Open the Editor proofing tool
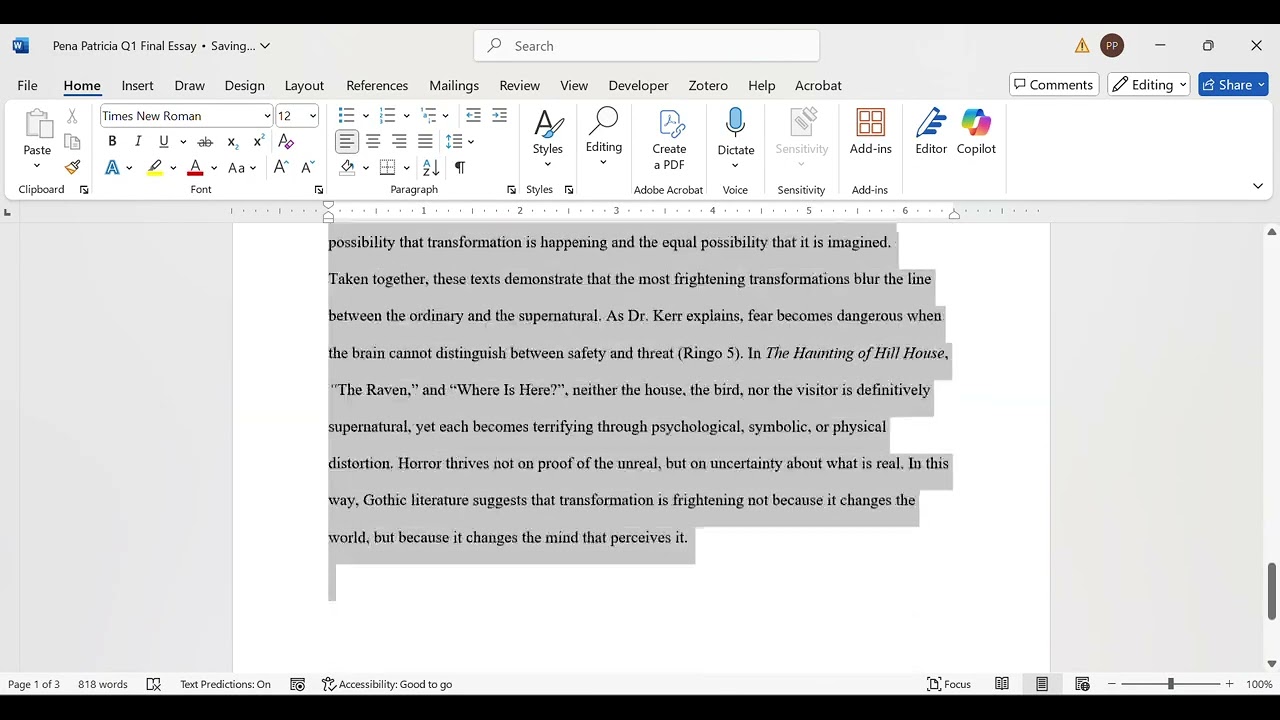 [931, 132]
